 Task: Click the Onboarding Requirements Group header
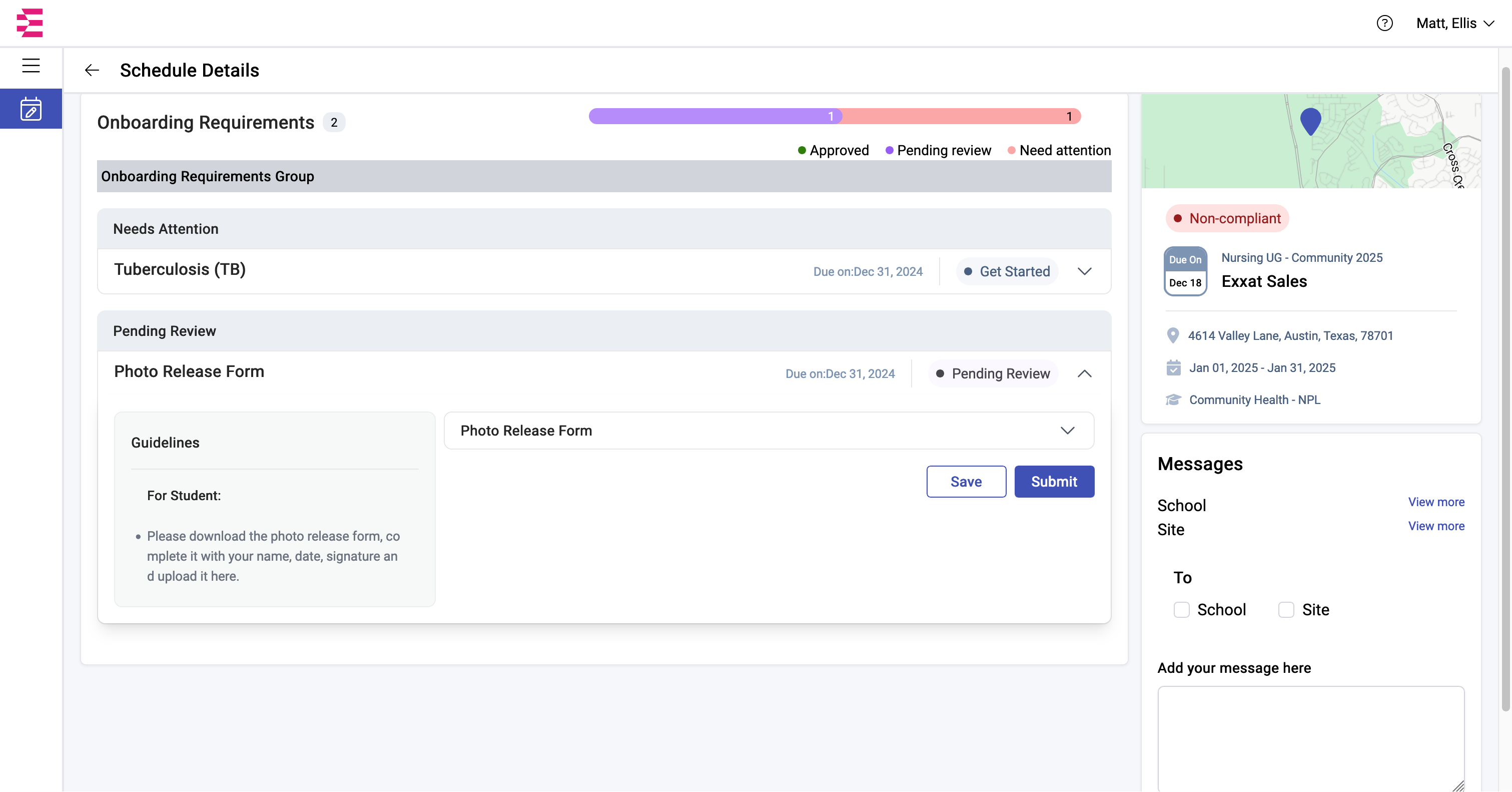tap(604, 176)
